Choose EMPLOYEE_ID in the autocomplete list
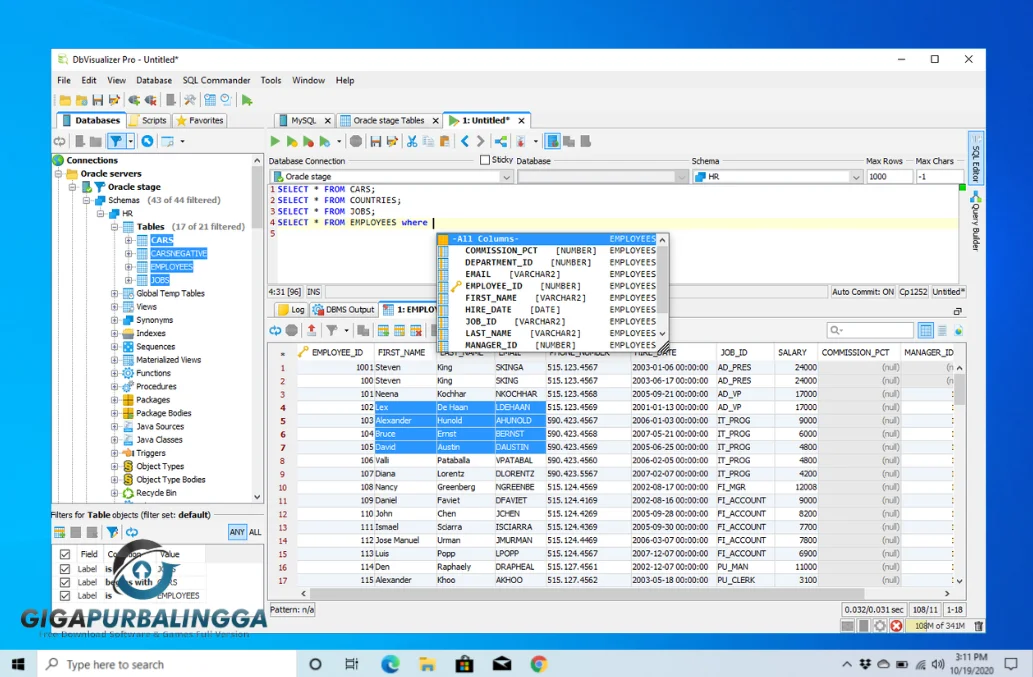 (548, 286)
